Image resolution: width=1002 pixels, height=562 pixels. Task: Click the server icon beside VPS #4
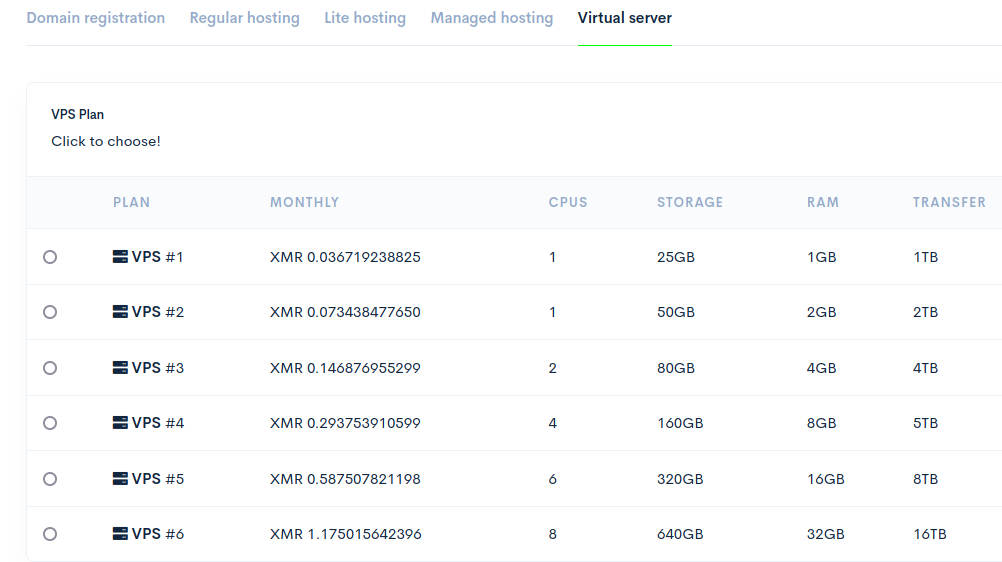pos(120,423)
